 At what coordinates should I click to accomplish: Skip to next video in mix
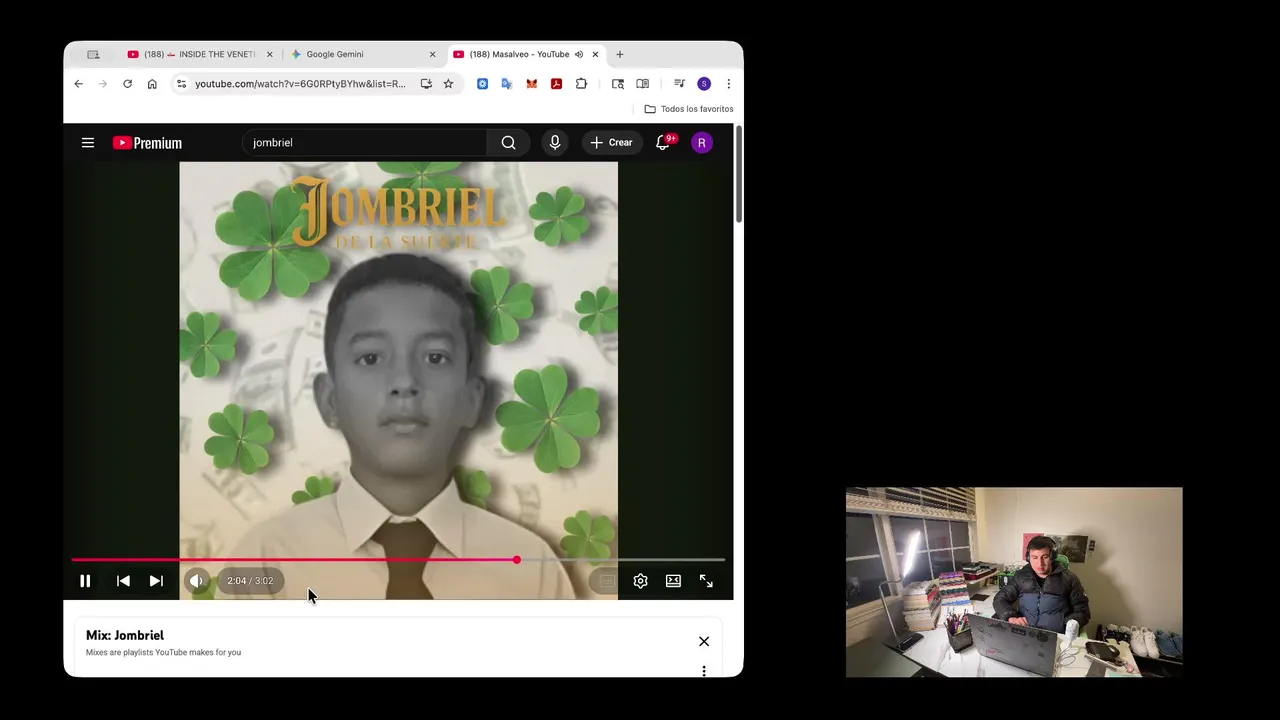[156, 581]
